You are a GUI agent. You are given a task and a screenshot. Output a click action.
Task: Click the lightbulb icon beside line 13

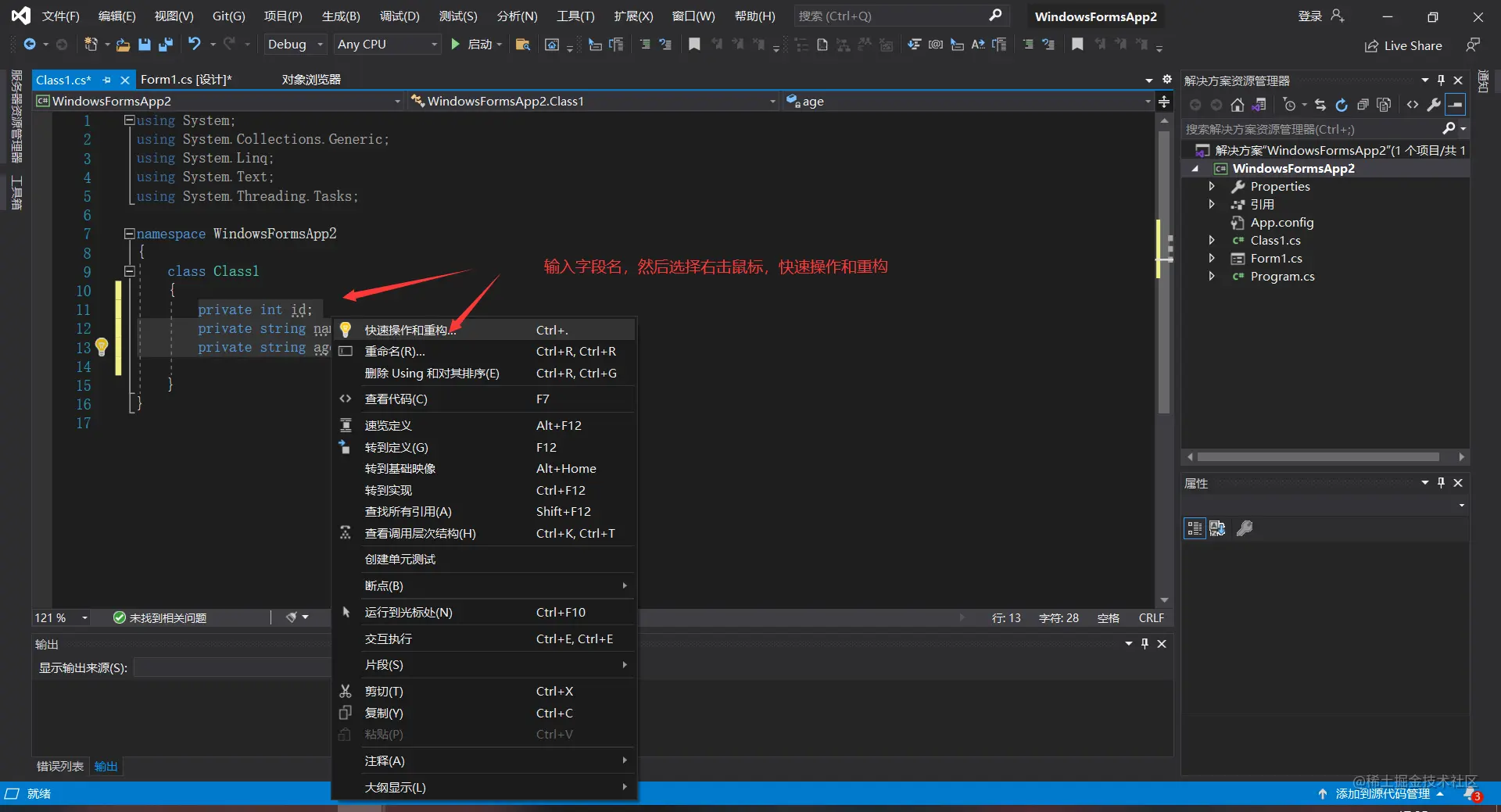coord(102,346)
